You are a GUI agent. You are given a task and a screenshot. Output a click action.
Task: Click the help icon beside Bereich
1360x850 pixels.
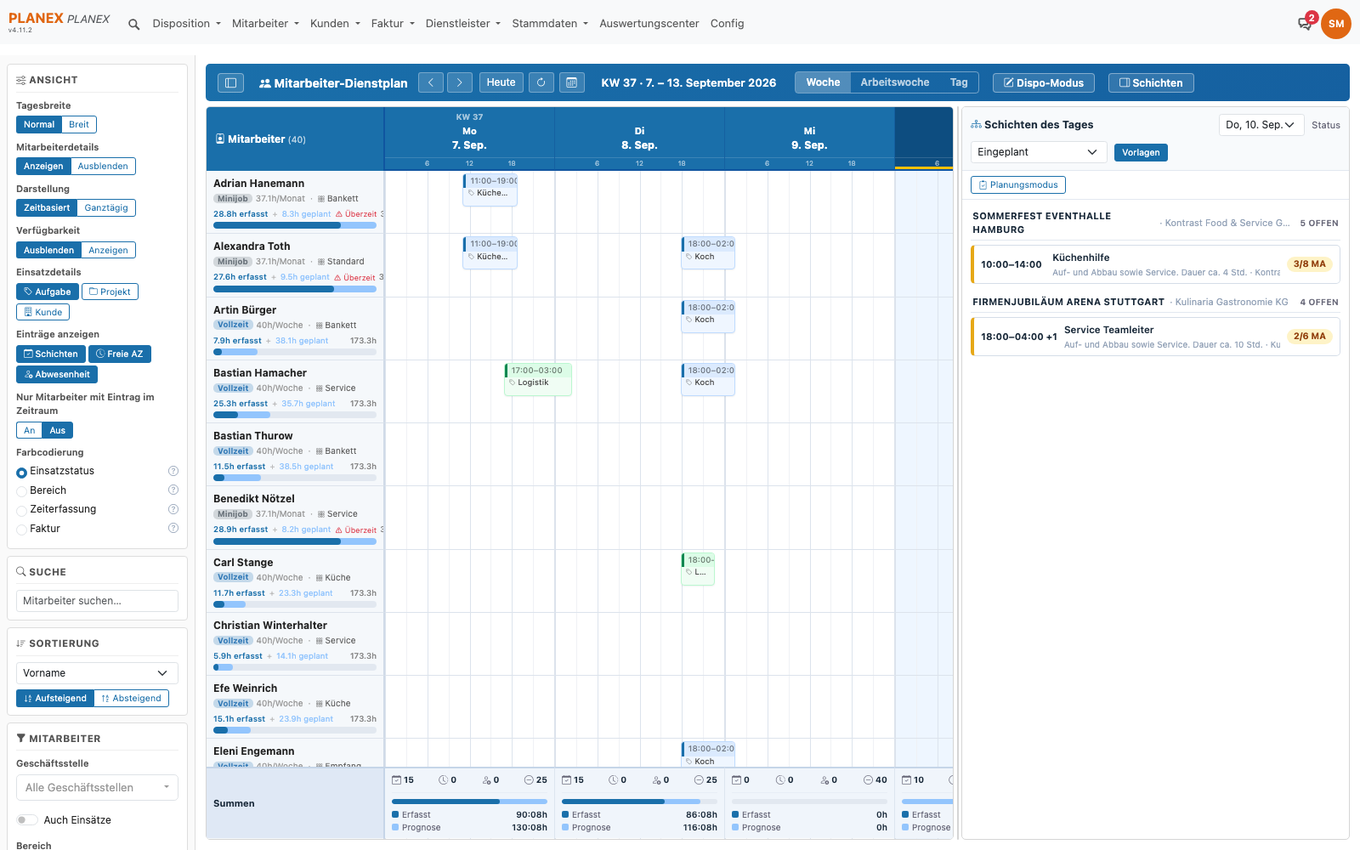tap(173, 490)
